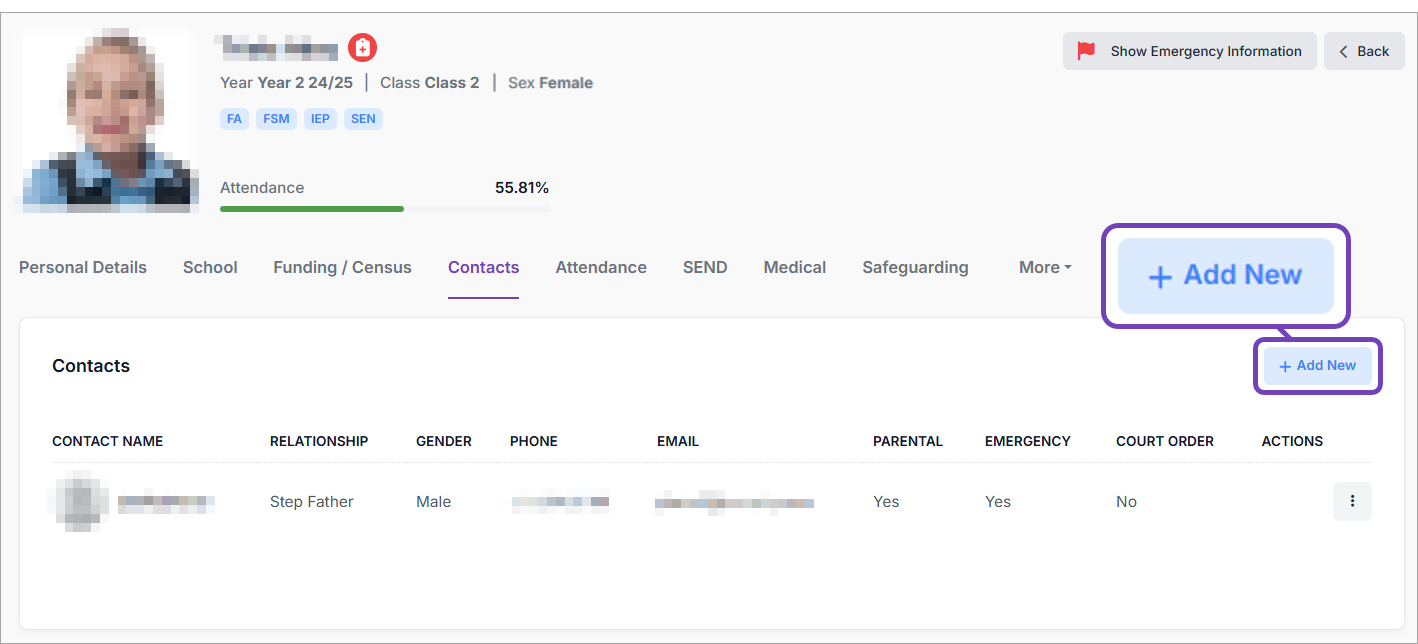This screenshot has width=1418, height=644.
Task: Go to the Safeguarding tab
Action: [x=915, y=267]
